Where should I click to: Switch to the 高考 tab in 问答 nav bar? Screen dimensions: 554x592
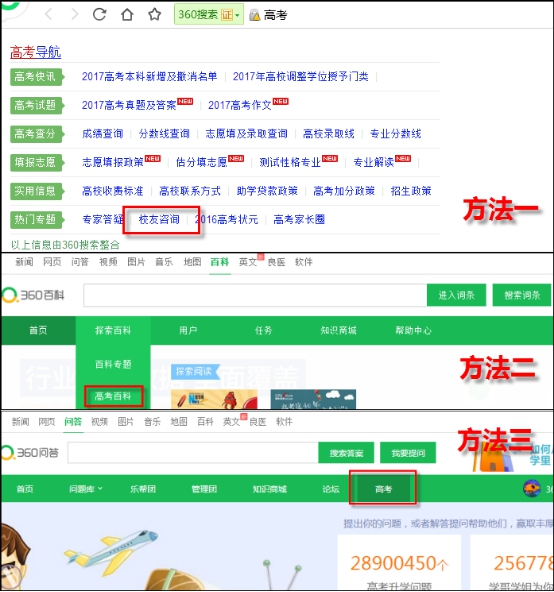383,489
